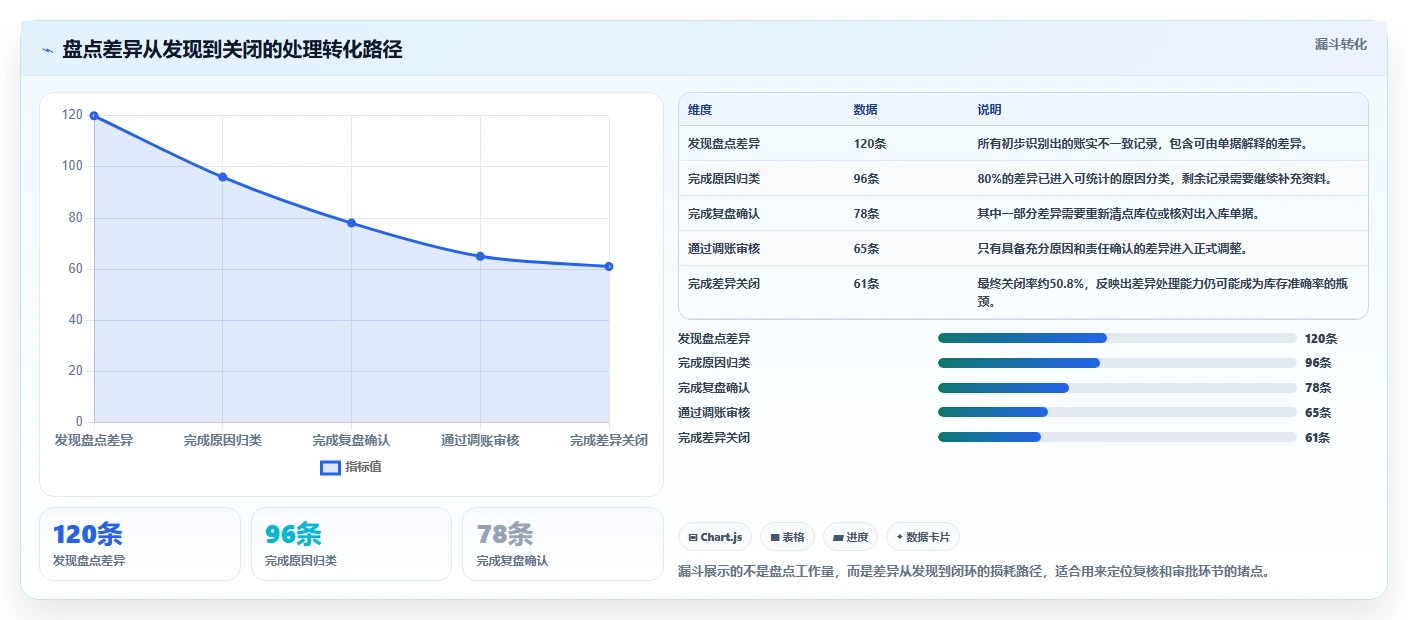Select the chart point for 通过调账审核
The height and width of the screenshot is (620, 1408).
point(480,256)
